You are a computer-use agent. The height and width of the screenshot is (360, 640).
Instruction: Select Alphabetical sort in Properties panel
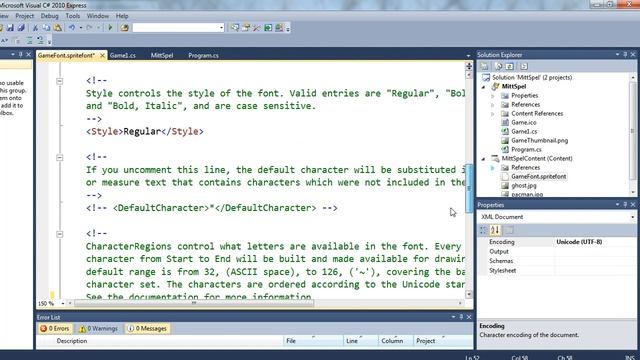point(495,230)
